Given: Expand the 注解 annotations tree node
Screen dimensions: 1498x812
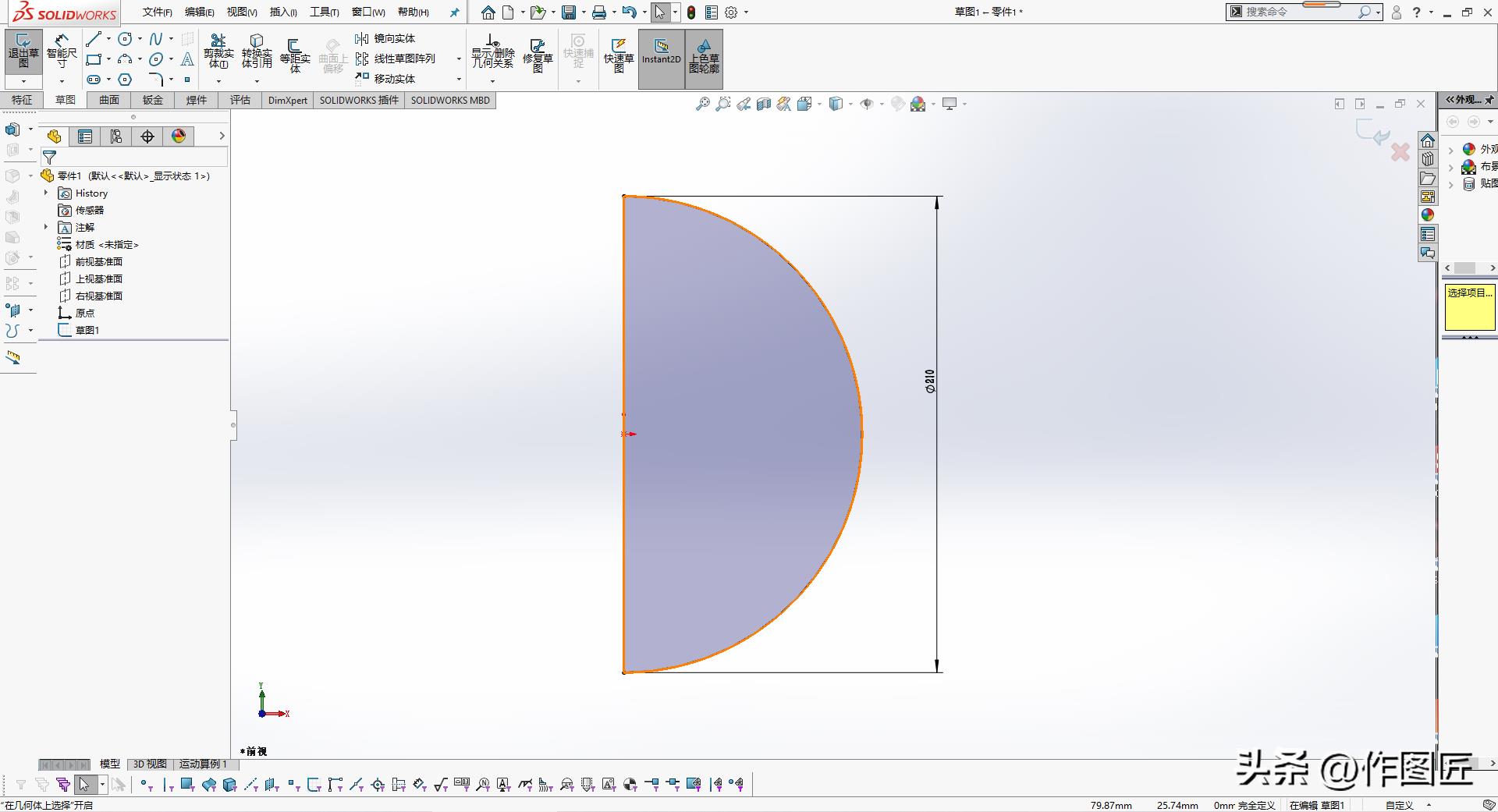Looking at the screenshot, I should pyautogui.click(x=46, y=227).
